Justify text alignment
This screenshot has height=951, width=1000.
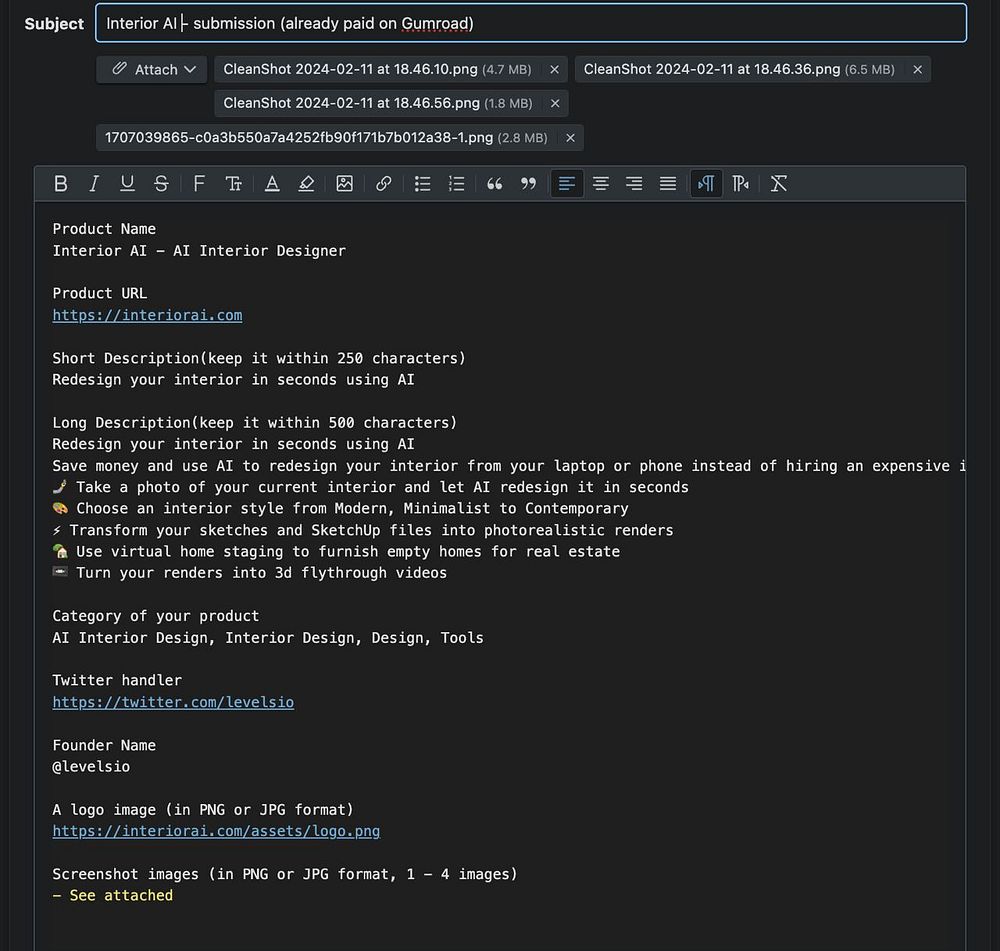(x=668, y=184)
